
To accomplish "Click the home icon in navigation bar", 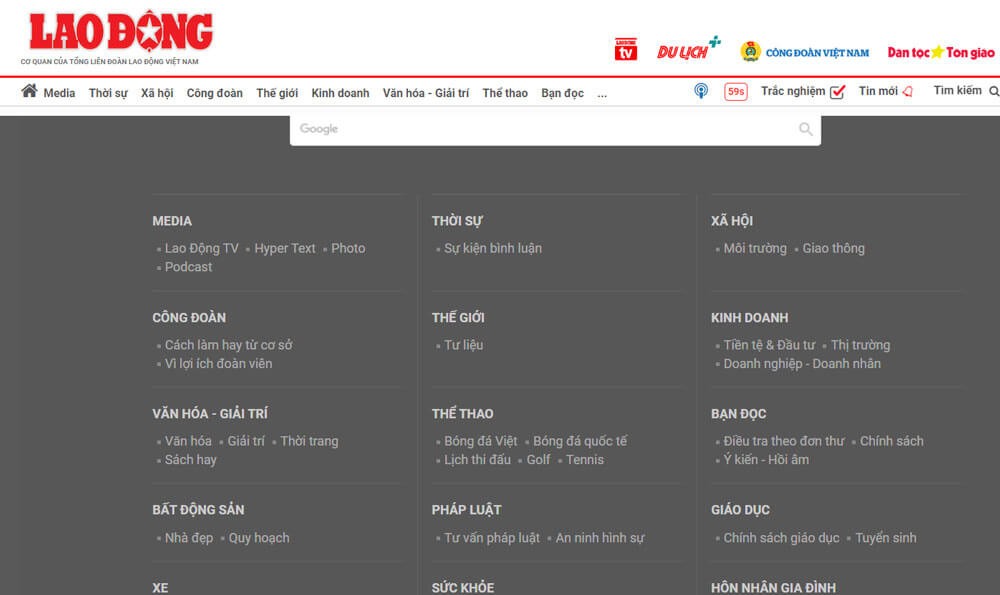I will pos(29,91).
